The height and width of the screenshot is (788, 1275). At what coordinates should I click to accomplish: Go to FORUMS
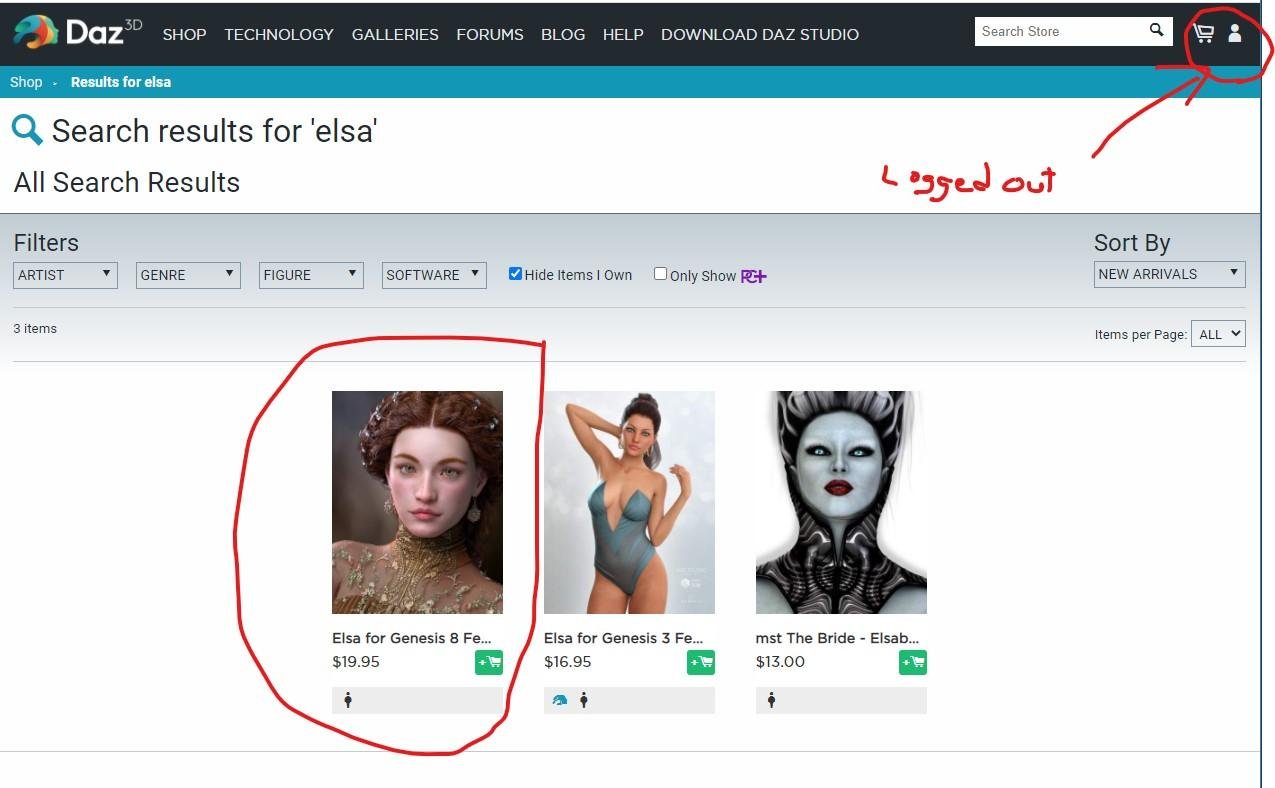(x=490, y=34)
